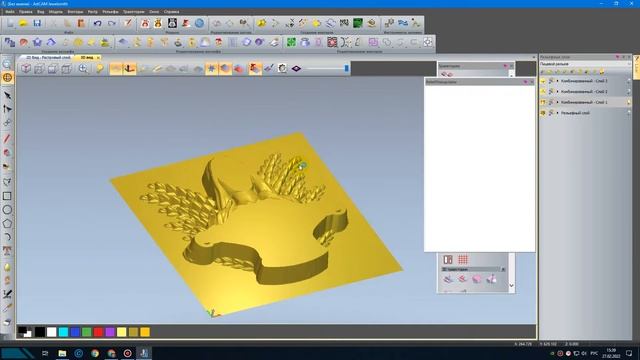Select the Eraser tool at toolbar bottom
Image resolution: width=640 pixels, height=360 pixels.
point(7,322)
